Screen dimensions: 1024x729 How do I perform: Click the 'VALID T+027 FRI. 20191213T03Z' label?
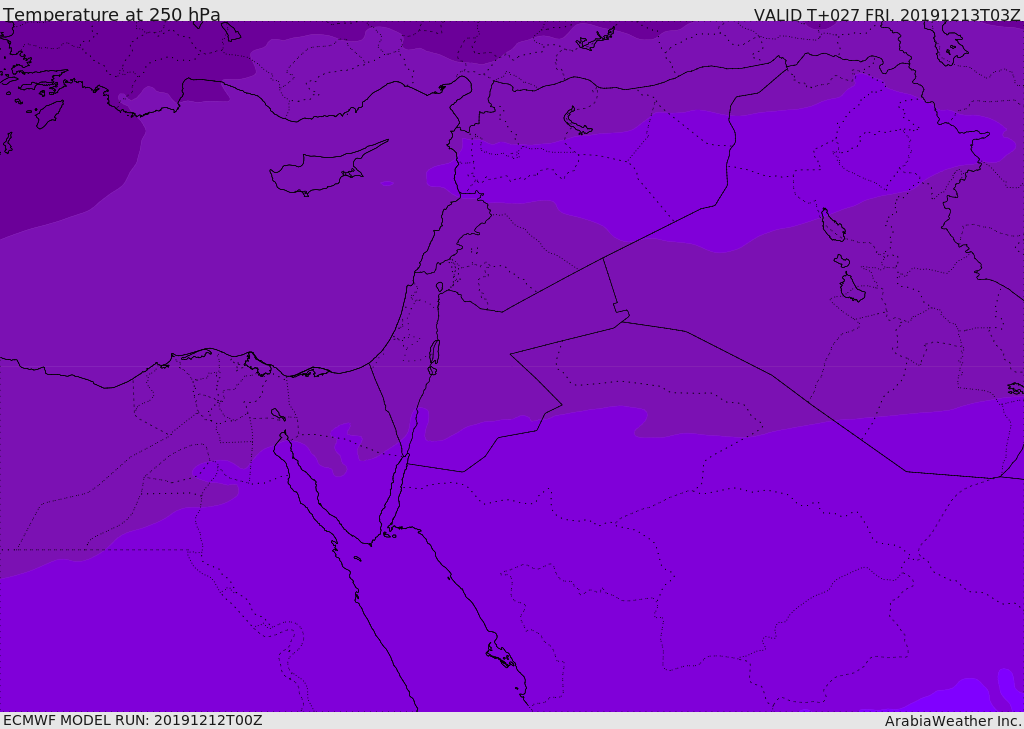click(x=887, y=14)
